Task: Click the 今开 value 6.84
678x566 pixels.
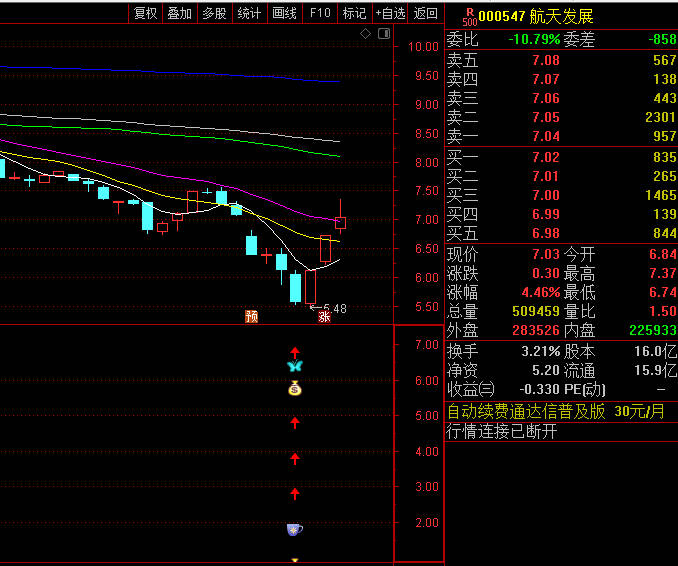Action: [663, 254]
